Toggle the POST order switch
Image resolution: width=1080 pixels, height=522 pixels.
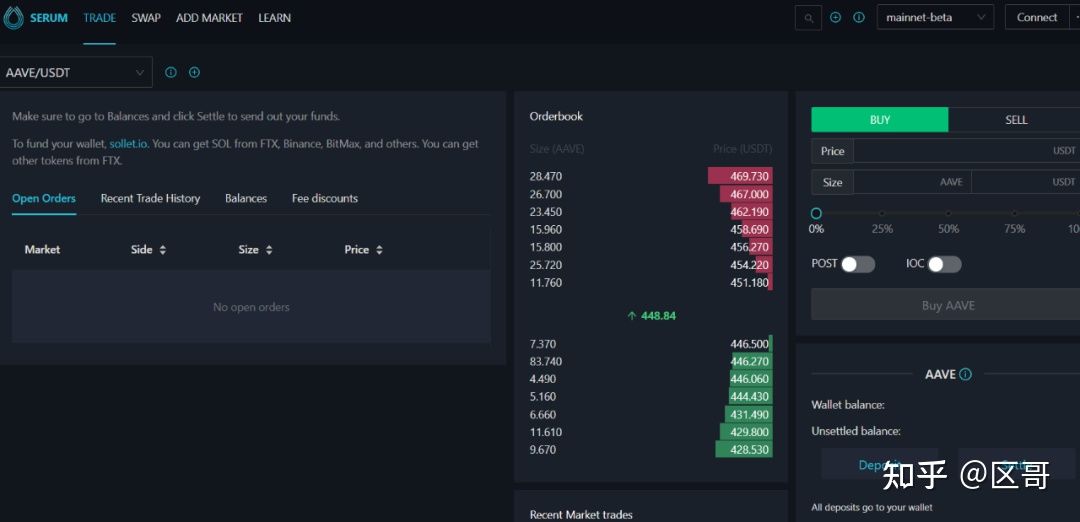pos(858,264)
